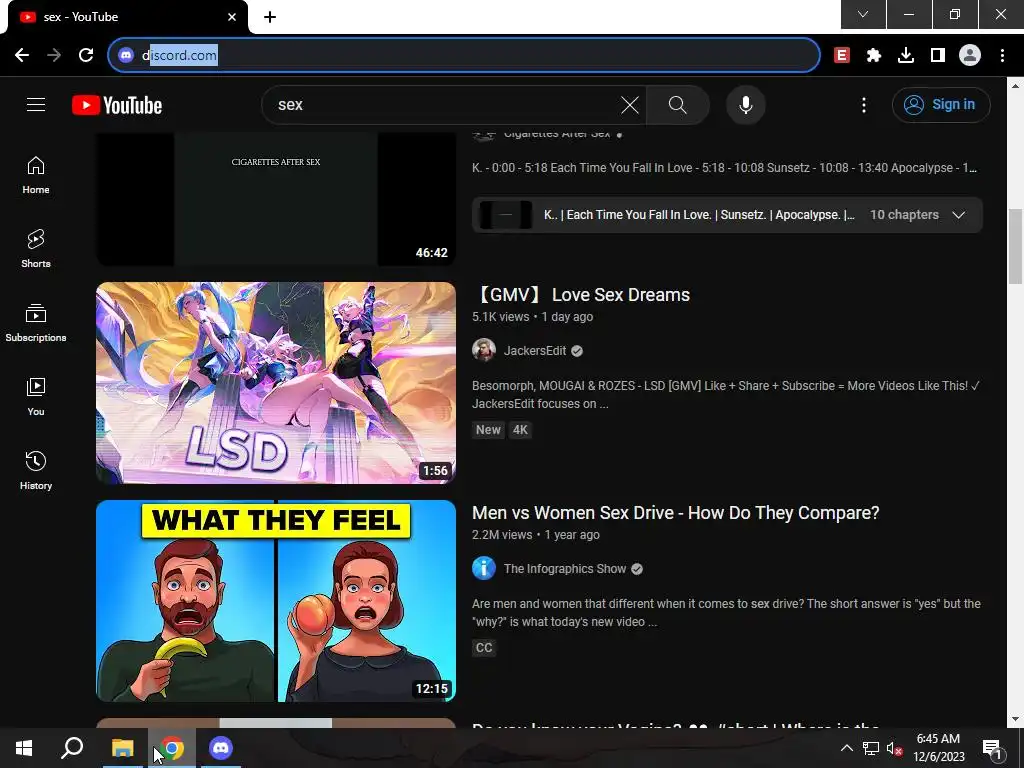Open Subscriptions in the sidebar
1024x768 pixels.
36,323
